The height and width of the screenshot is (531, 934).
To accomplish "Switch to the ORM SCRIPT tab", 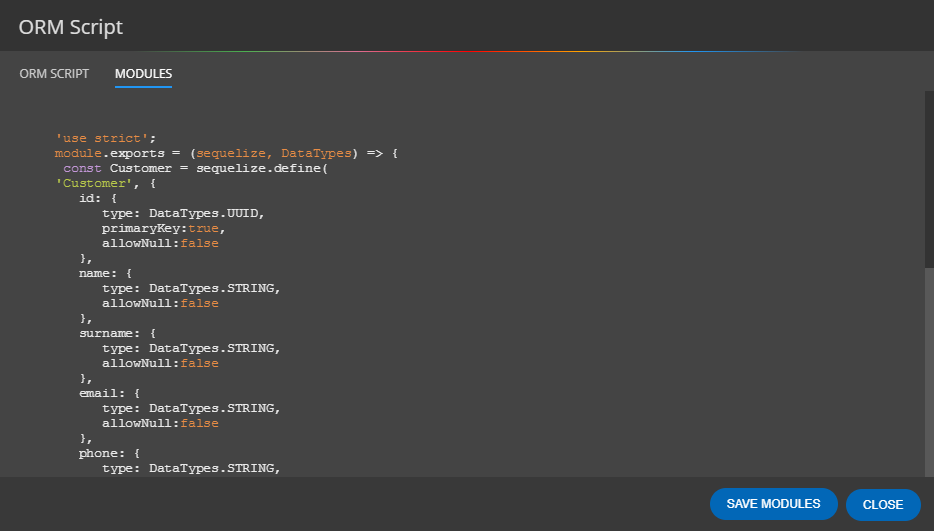I will click(54, 74).
